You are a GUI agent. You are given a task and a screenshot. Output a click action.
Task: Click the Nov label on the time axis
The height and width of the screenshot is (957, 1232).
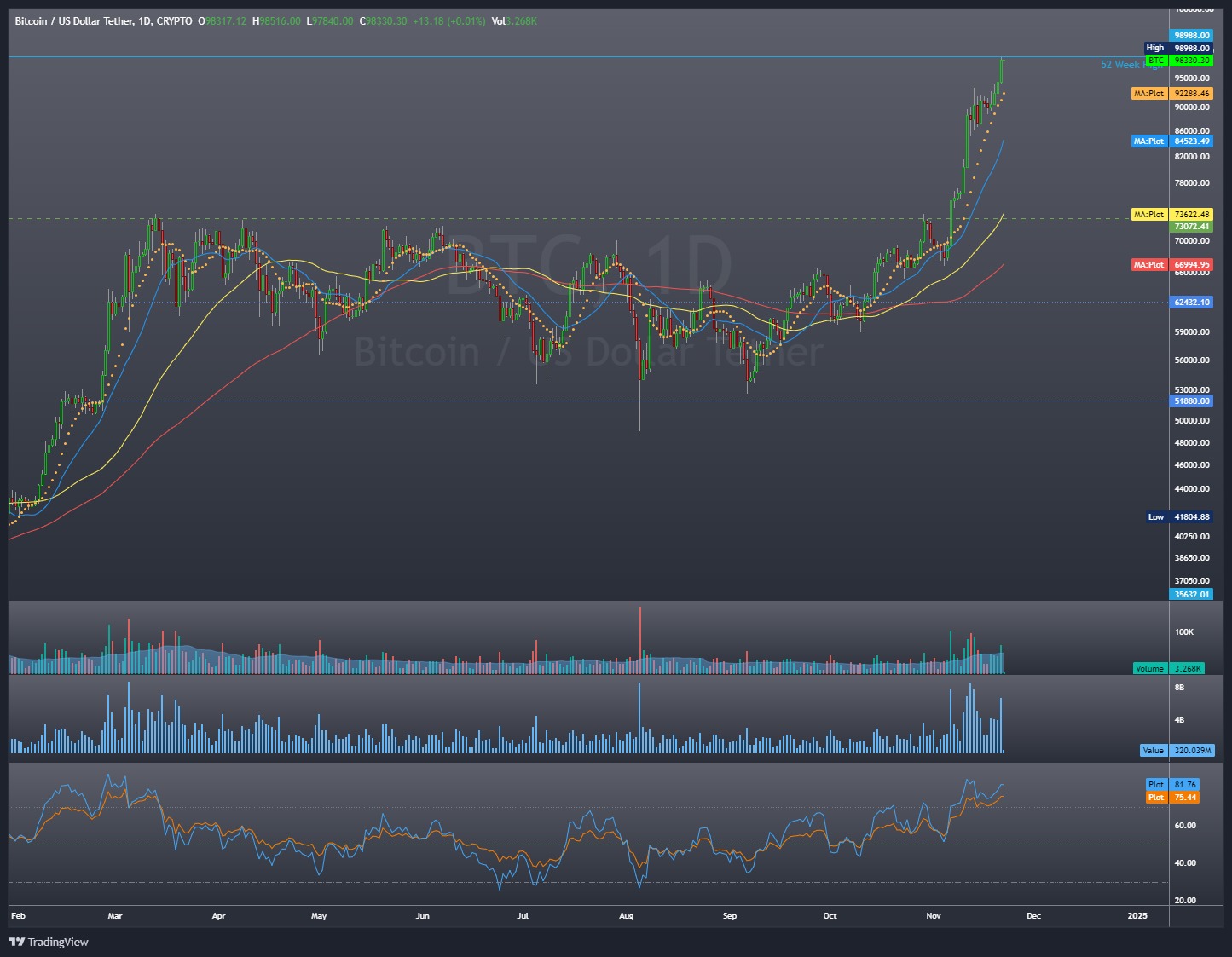934,916
